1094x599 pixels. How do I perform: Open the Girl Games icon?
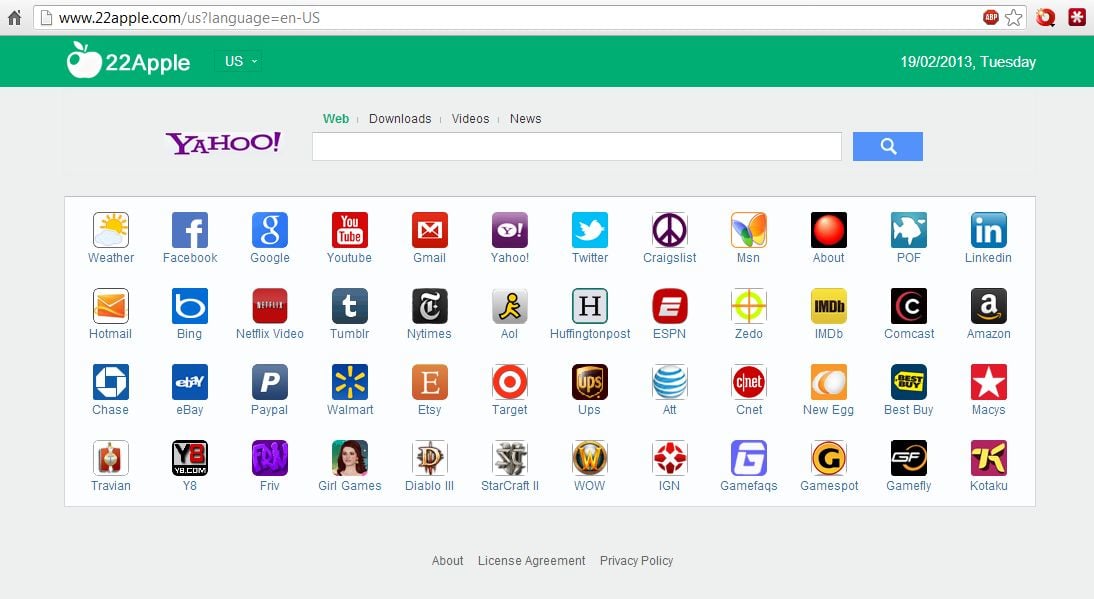point(350,458)
